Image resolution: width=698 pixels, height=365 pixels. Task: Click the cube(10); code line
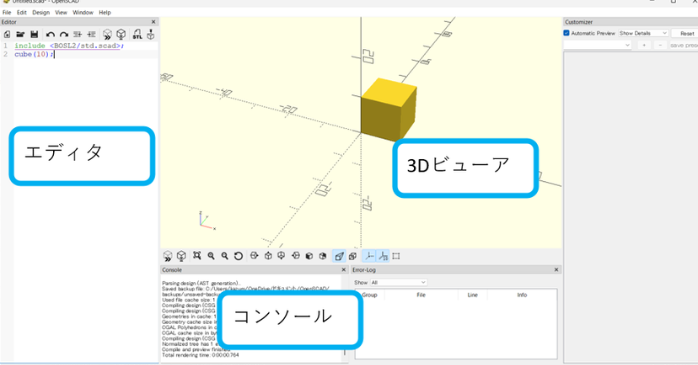[34, 54]
